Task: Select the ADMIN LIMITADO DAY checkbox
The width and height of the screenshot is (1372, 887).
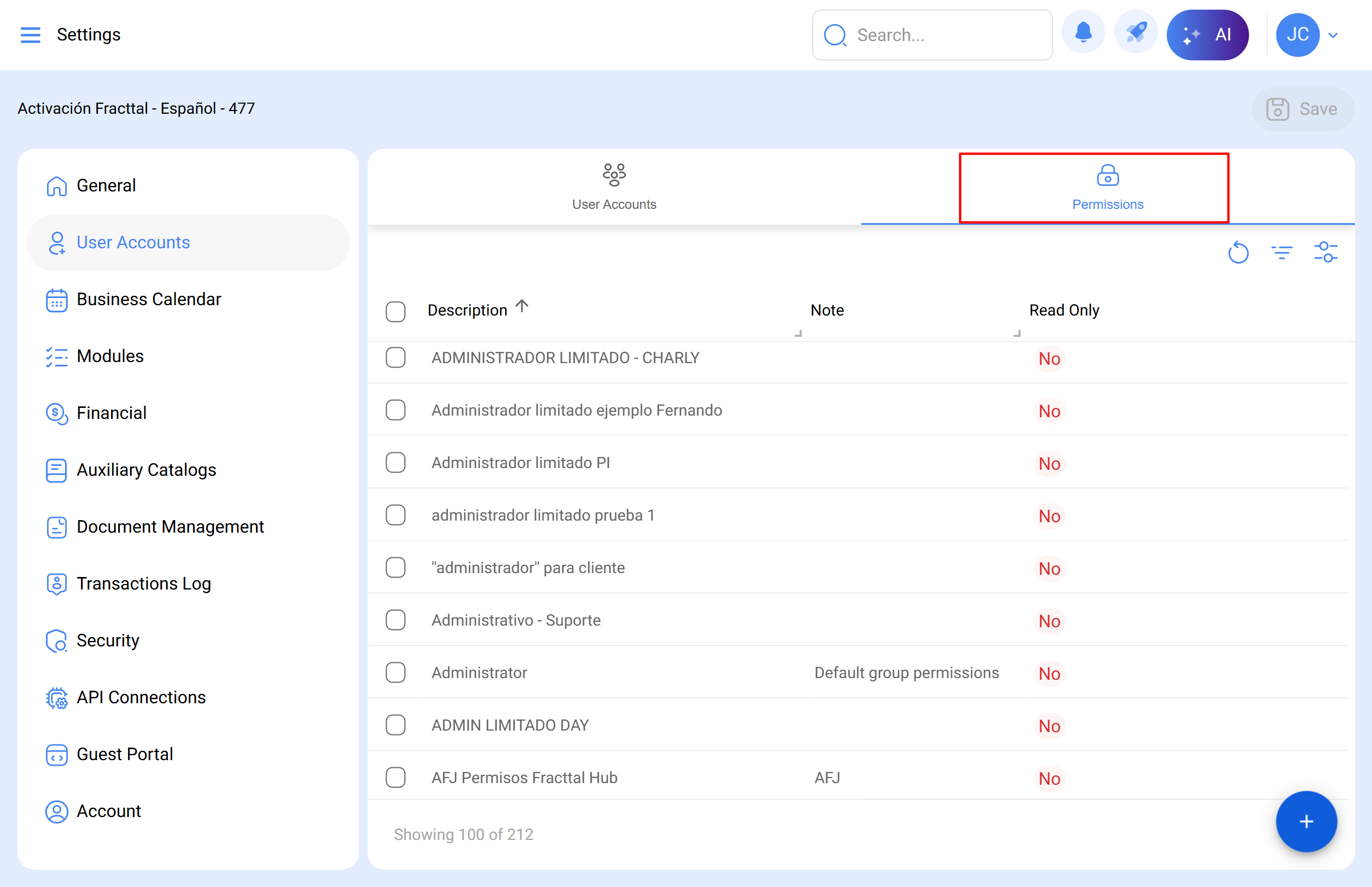Action: pyautogui.click(x=396, y=725)
